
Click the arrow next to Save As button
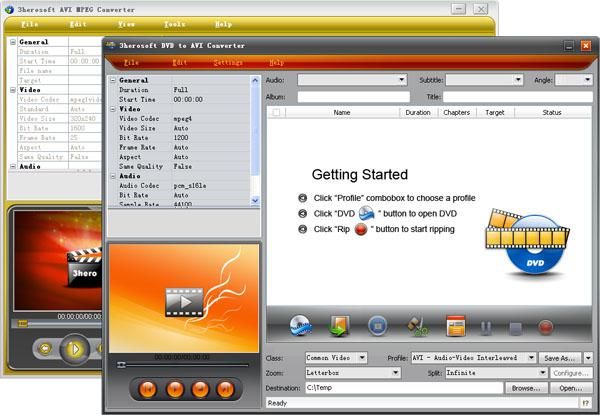[588, 358]
